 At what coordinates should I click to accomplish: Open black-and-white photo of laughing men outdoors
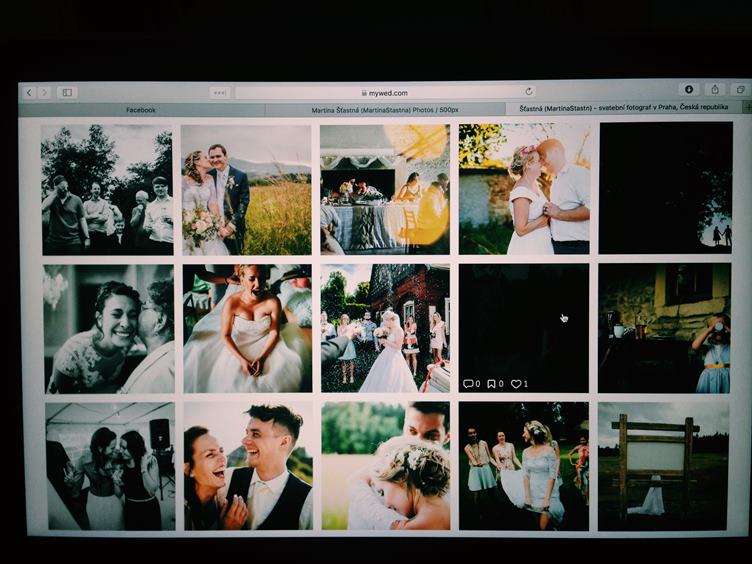click(107, 190)
